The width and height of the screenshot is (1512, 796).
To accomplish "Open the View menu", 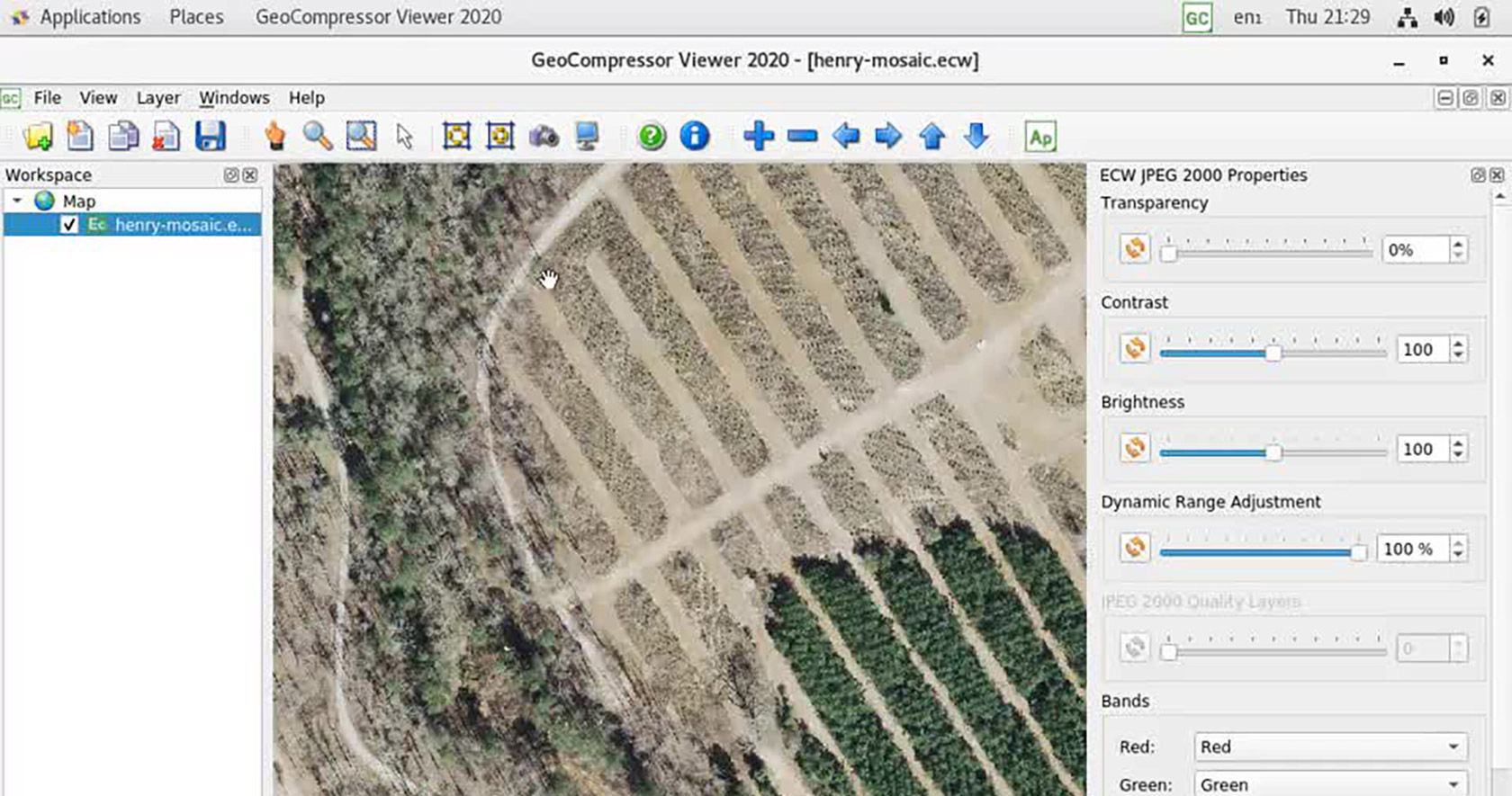I will point(98,98).
